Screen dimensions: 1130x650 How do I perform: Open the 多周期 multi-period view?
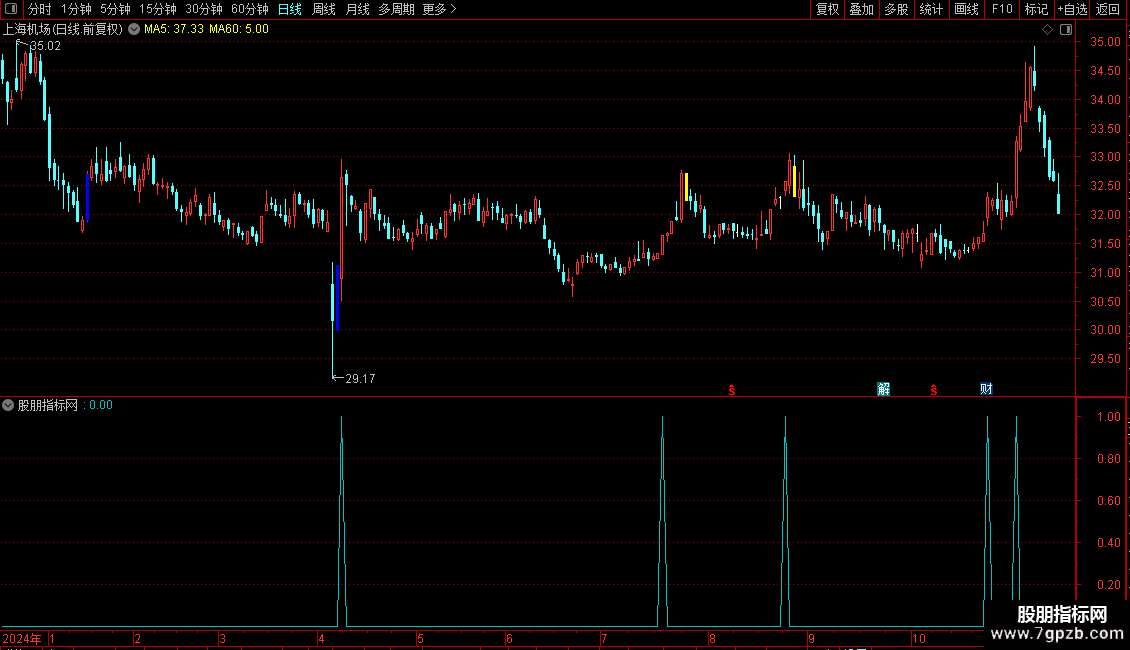396,9
